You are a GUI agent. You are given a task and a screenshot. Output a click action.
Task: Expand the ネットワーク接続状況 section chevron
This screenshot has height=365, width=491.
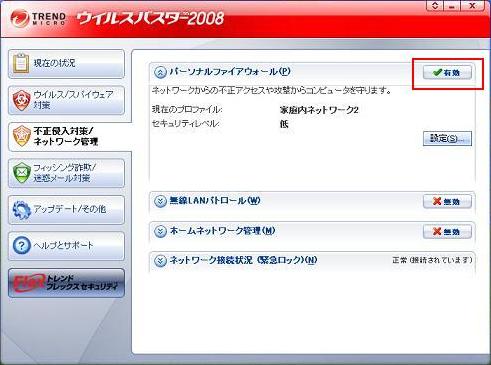[x=160, y=261]
